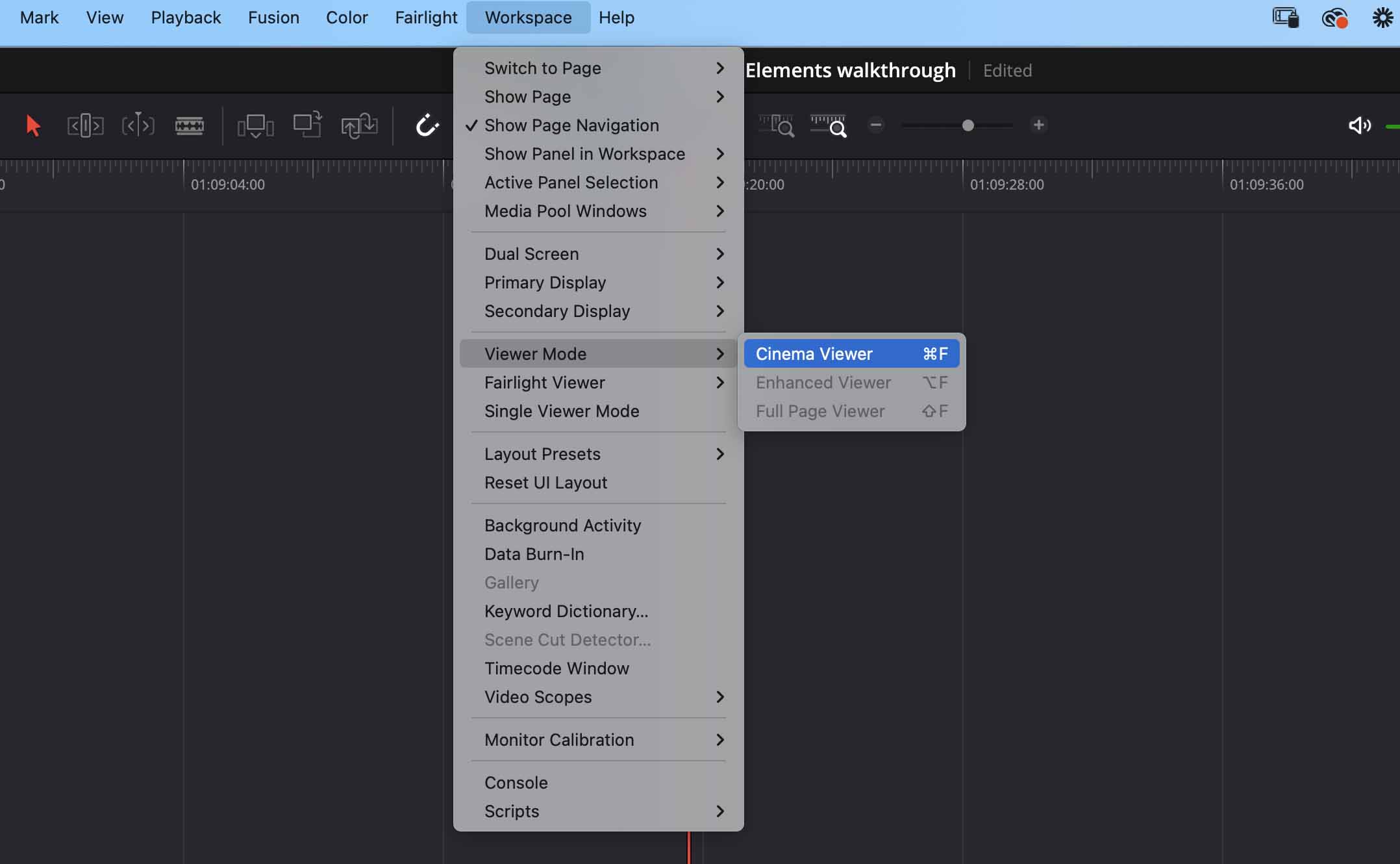The width and height of the screenshot is (1400, 864).
Task: Click the gear-shaped menu bar status icon
Action: (x=1382, y=18)
